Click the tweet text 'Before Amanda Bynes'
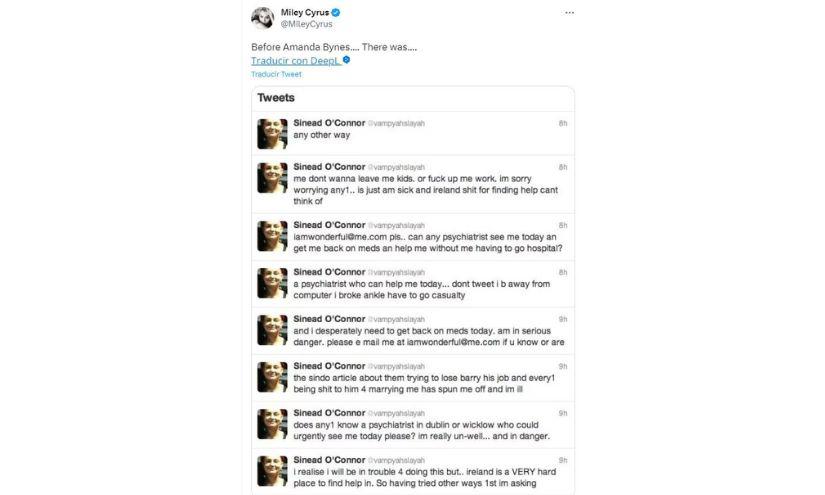This screenshot has height=495, width=825. pos(334,47)
